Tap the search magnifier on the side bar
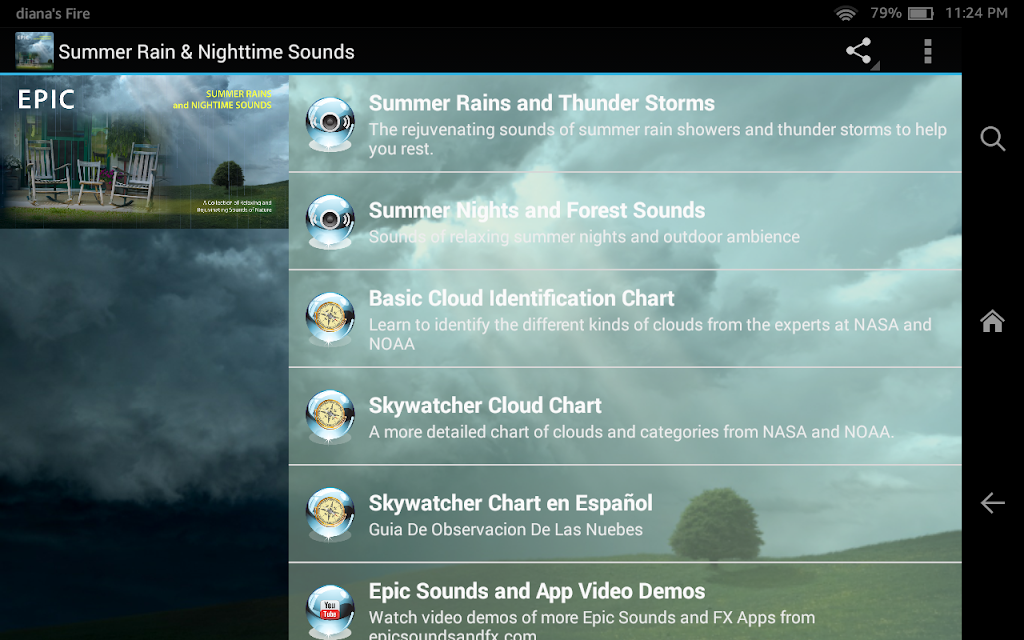The image size is (1024, 640). coord(993,138)
